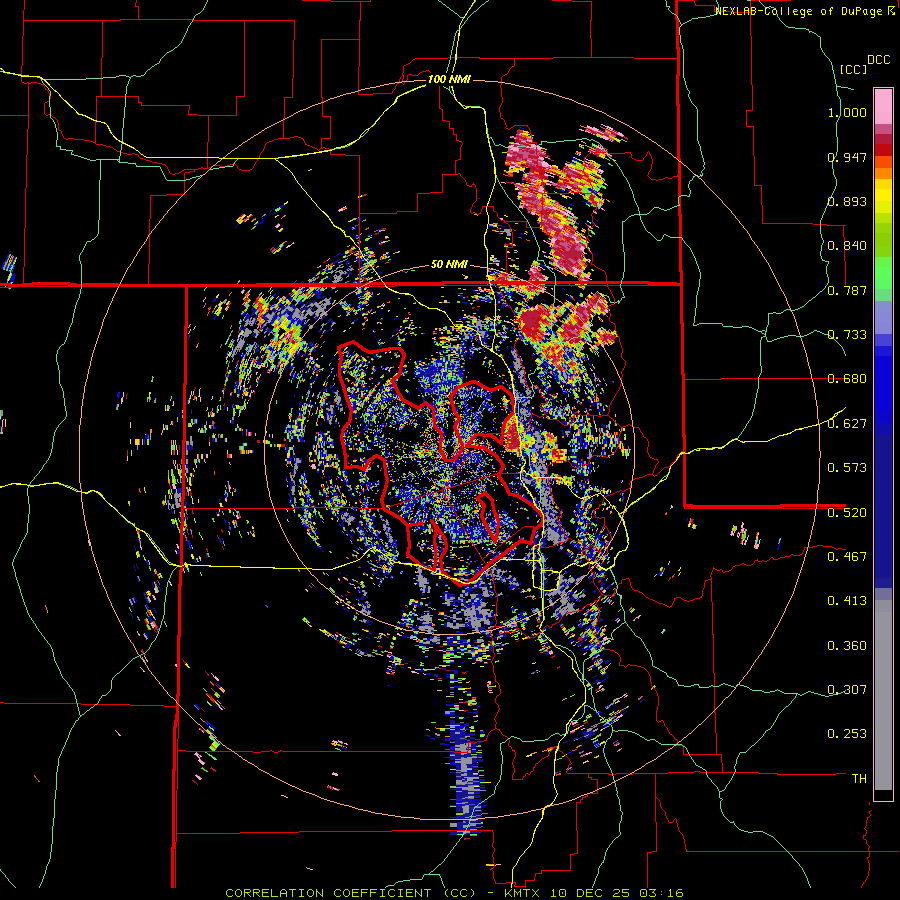Pick the yellow segment near 0.893
The height and width of the screenshot is (900, 900).
[x=883, y=196]
